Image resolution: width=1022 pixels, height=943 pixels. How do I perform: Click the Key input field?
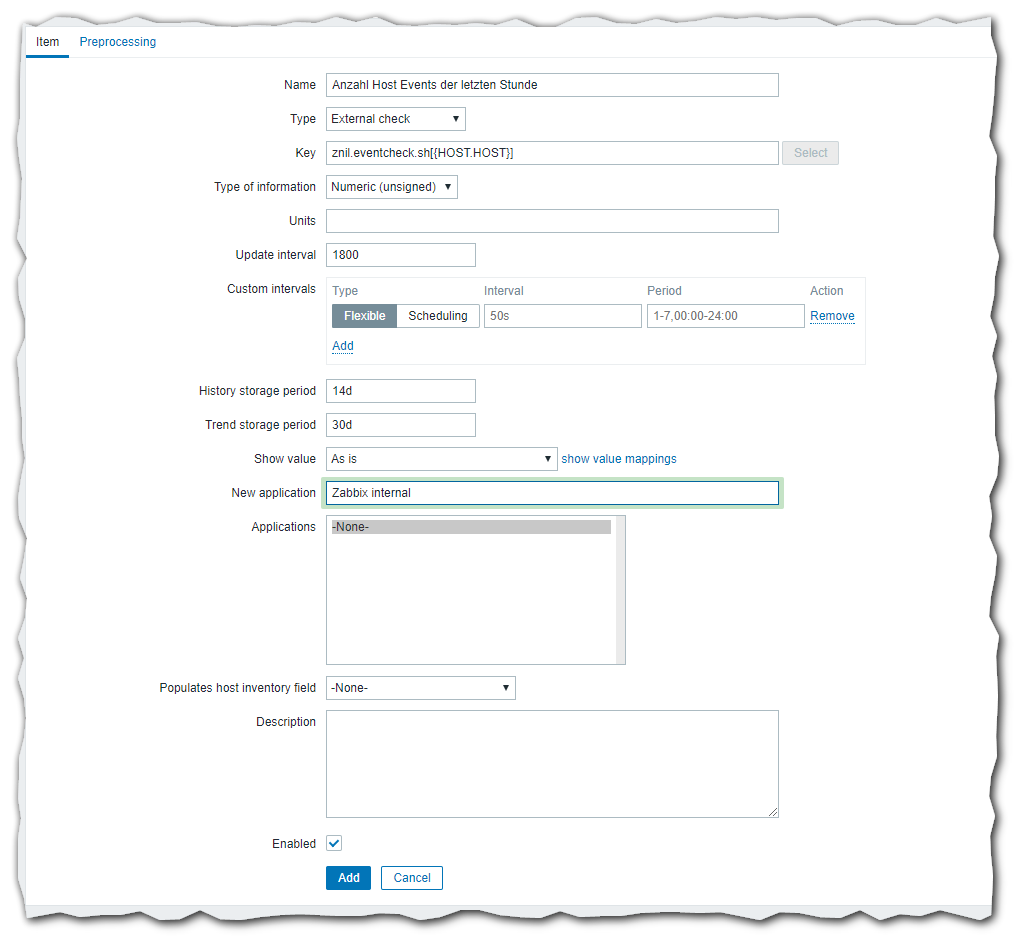coord(551,153)
